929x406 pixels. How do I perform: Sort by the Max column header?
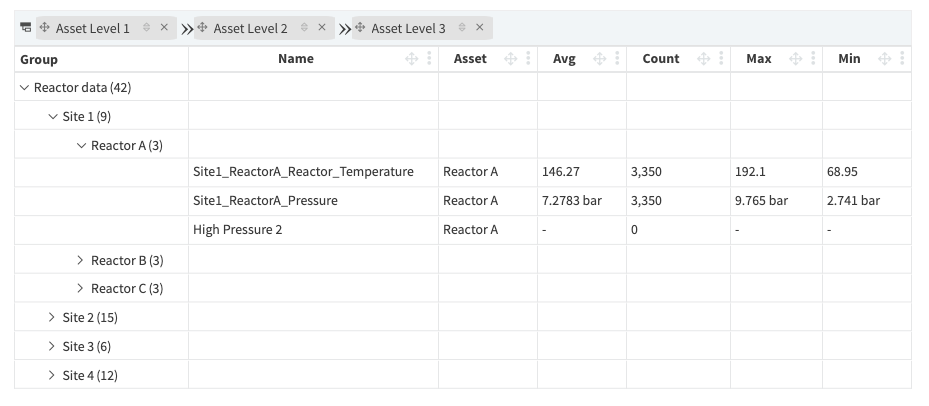pos(759,59)
